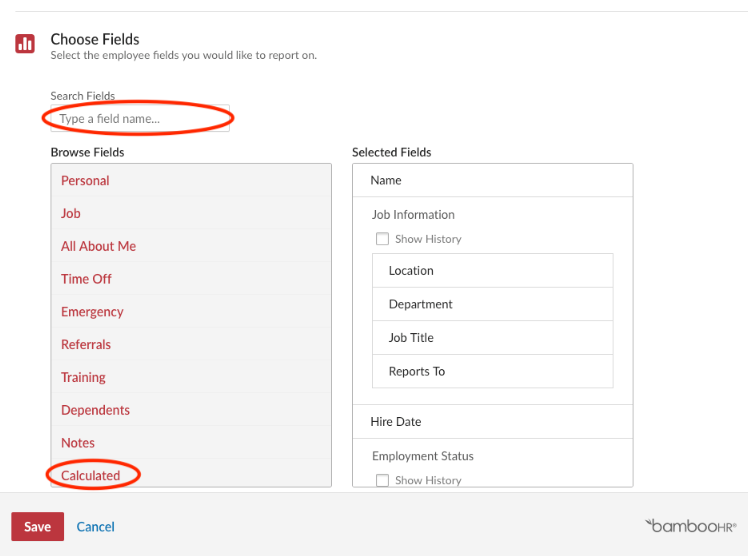Click the Cancel link
The image size is (748, 556).
pos(95,526)
